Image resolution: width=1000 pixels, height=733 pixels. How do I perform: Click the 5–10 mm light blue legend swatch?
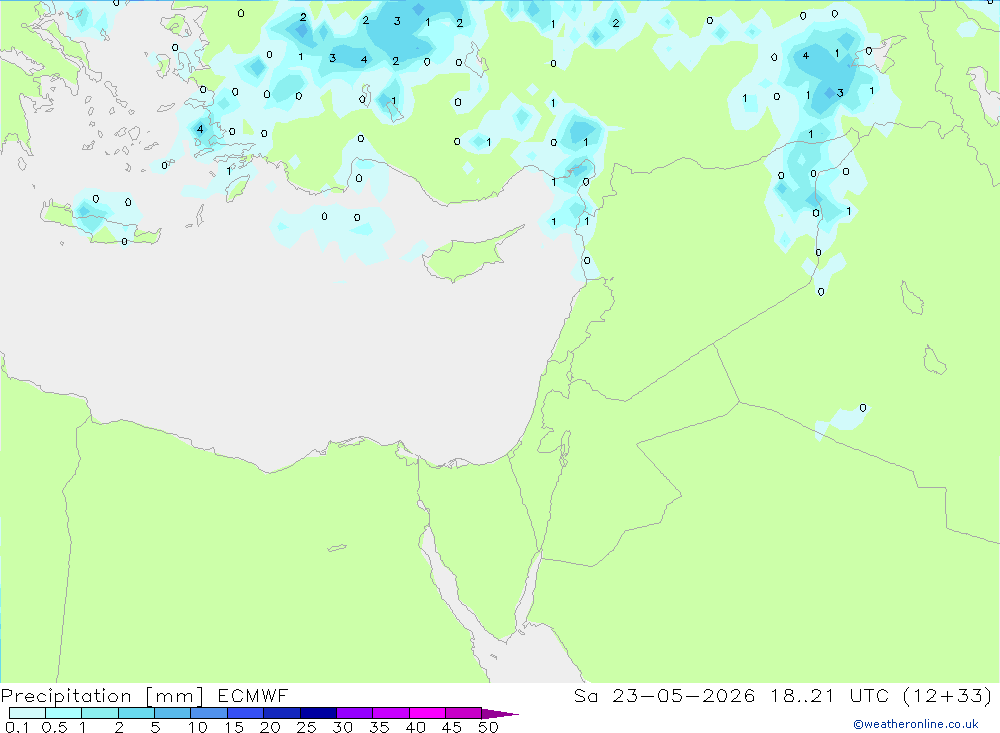[172, 713]
